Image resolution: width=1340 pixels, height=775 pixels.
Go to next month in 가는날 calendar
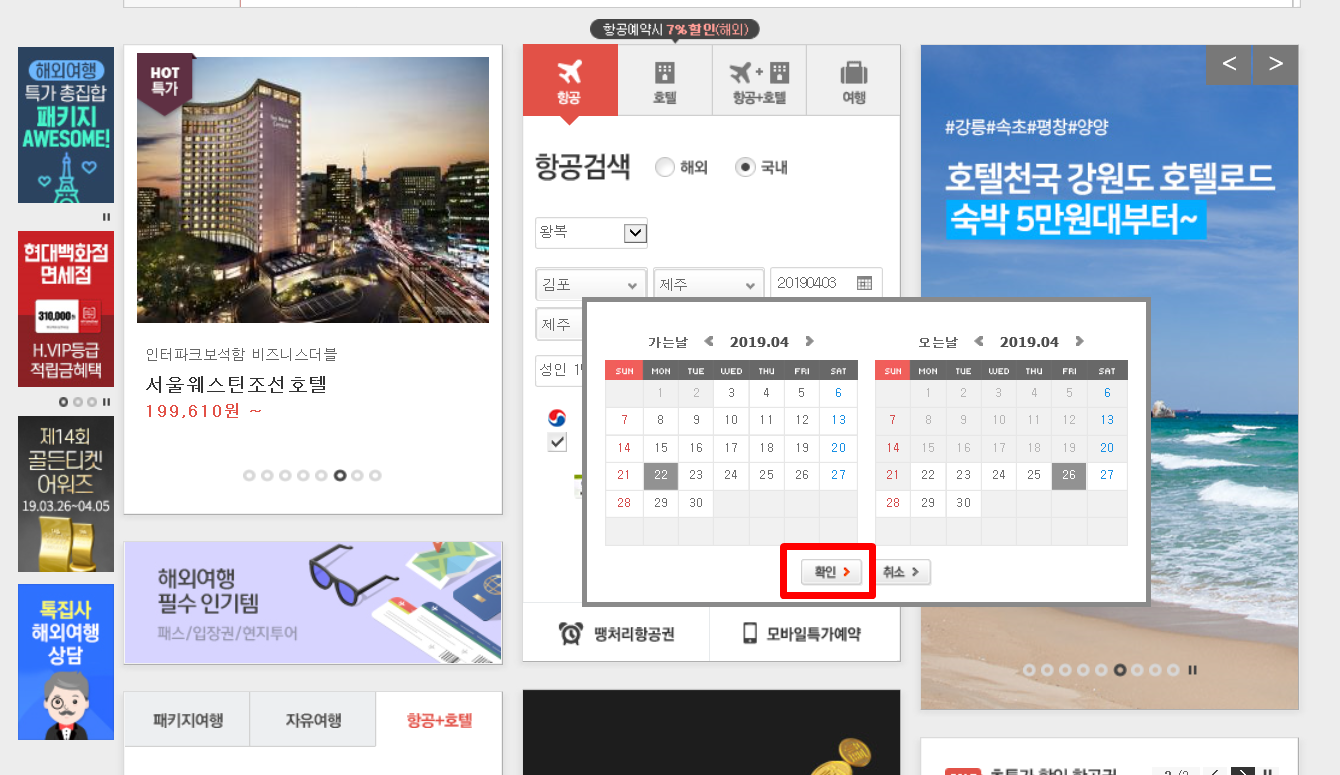[810, 342]
